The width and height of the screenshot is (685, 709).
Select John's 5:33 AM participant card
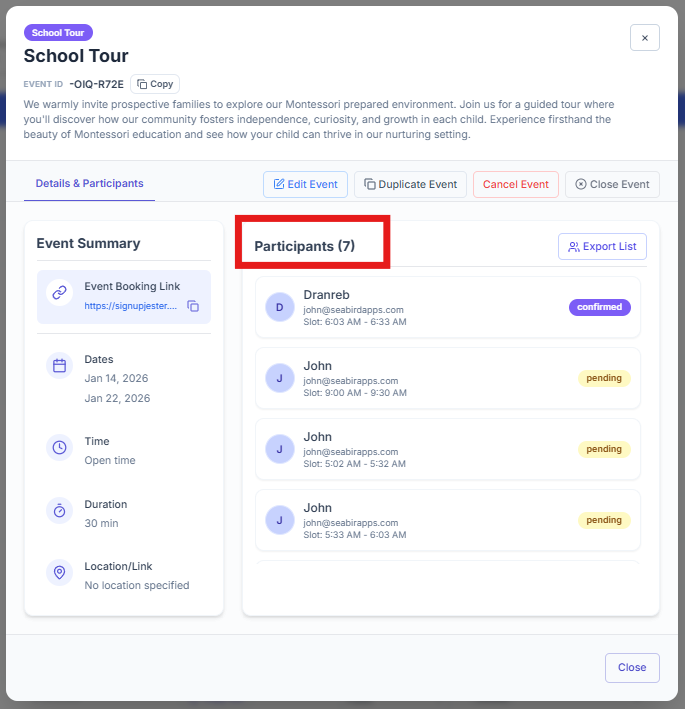coord(448,520)
